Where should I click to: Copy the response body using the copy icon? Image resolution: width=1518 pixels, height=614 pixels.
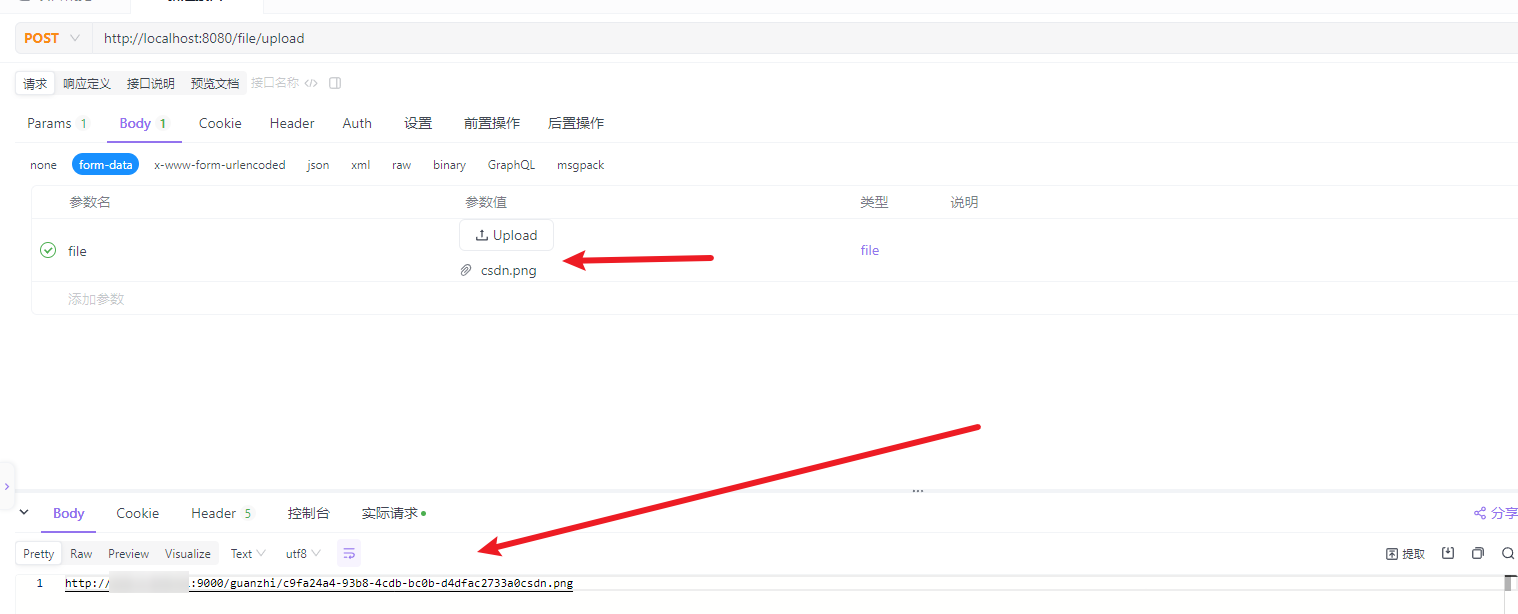[1477, 553]
